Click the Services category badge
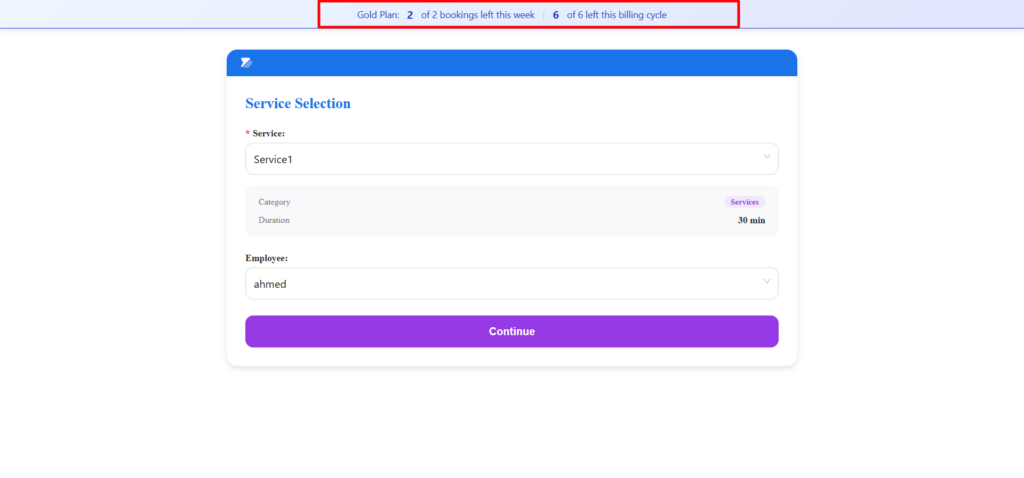 tap(744, 202)
